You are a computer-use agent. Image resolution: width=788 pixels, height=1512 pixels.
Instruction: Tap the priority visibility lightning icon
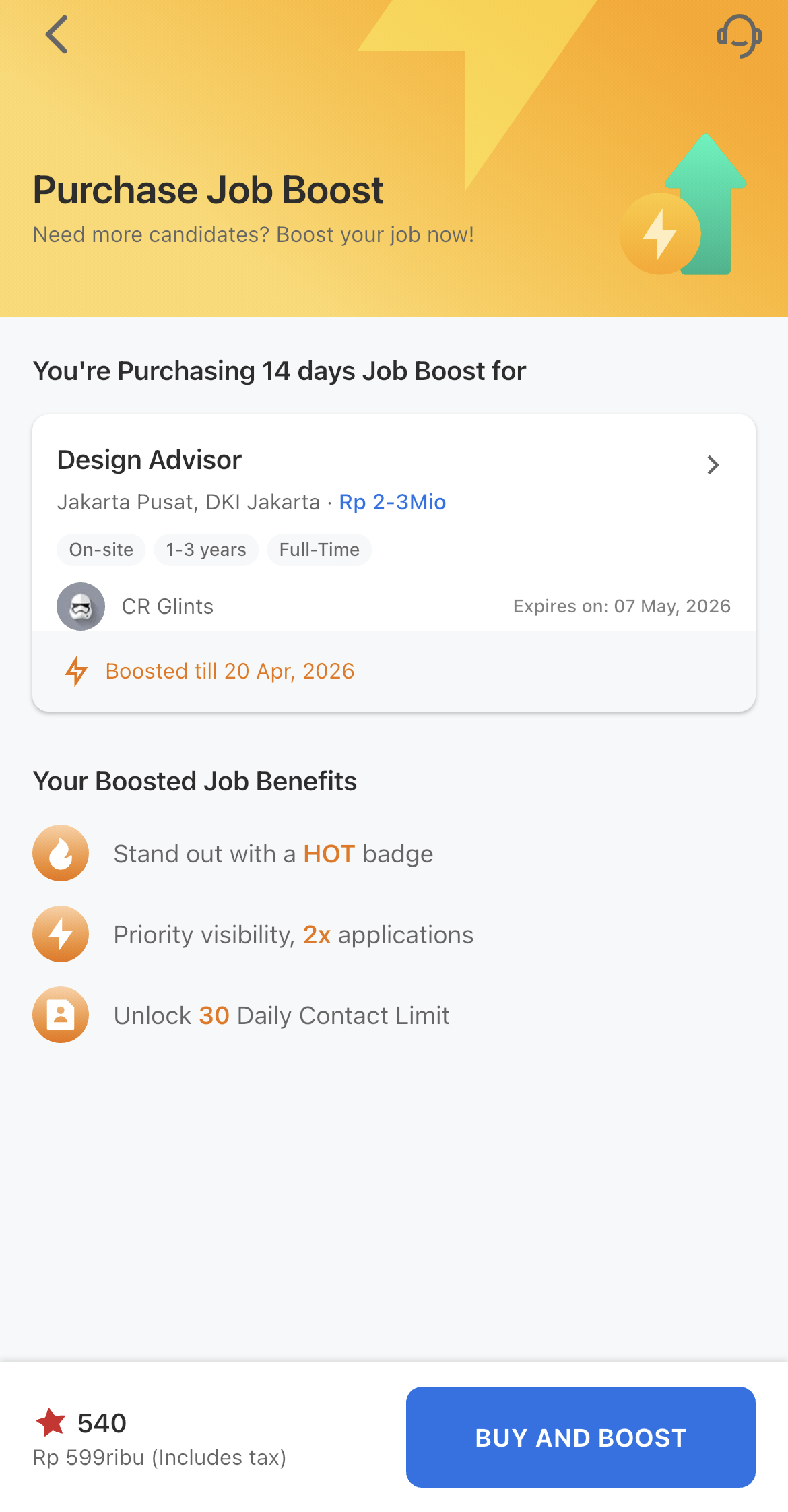pos(61,934)
